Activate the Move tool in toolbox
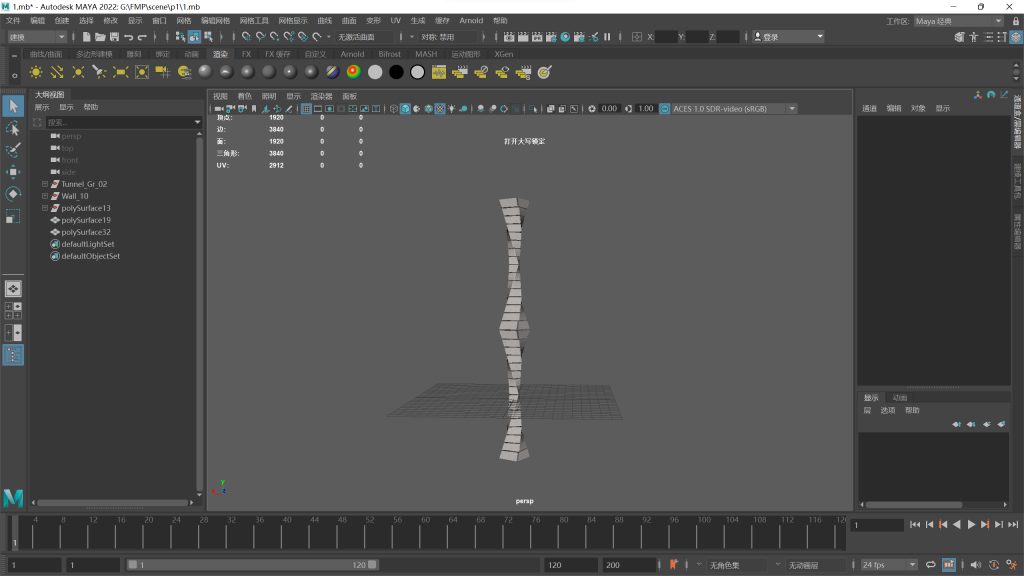 tap(13, 171)
